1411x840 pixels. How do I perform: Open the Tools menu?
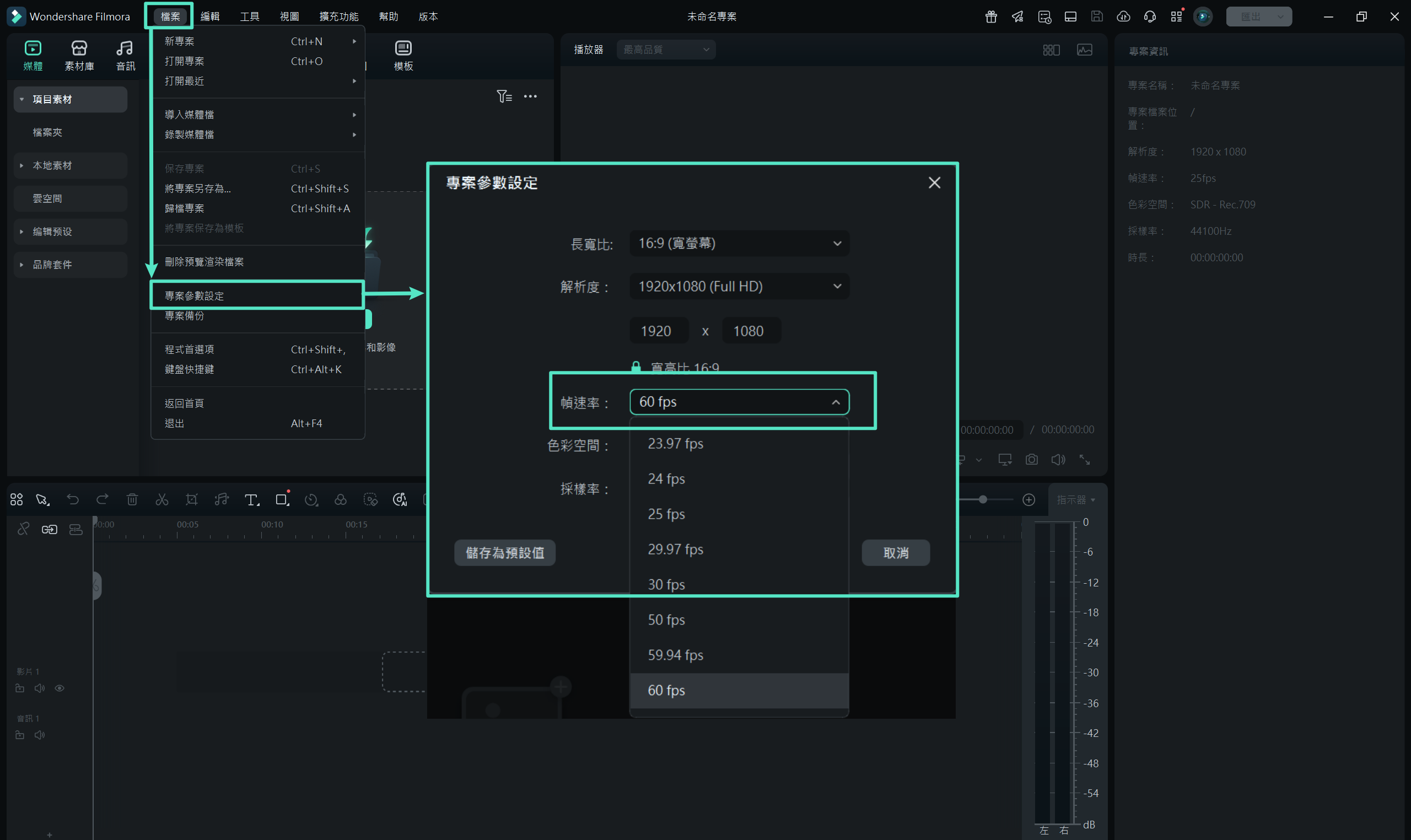click(x=250, y=17)
